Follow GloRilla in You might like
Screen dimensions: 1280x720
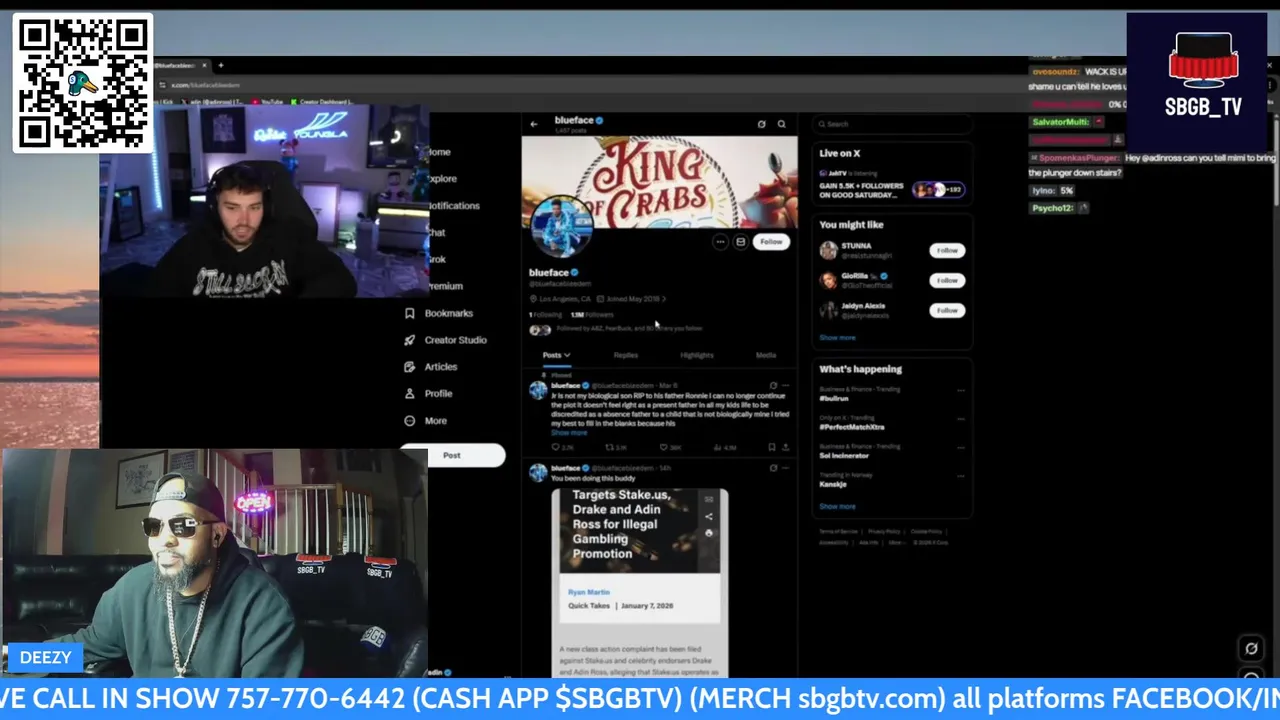tap(947, 281)
